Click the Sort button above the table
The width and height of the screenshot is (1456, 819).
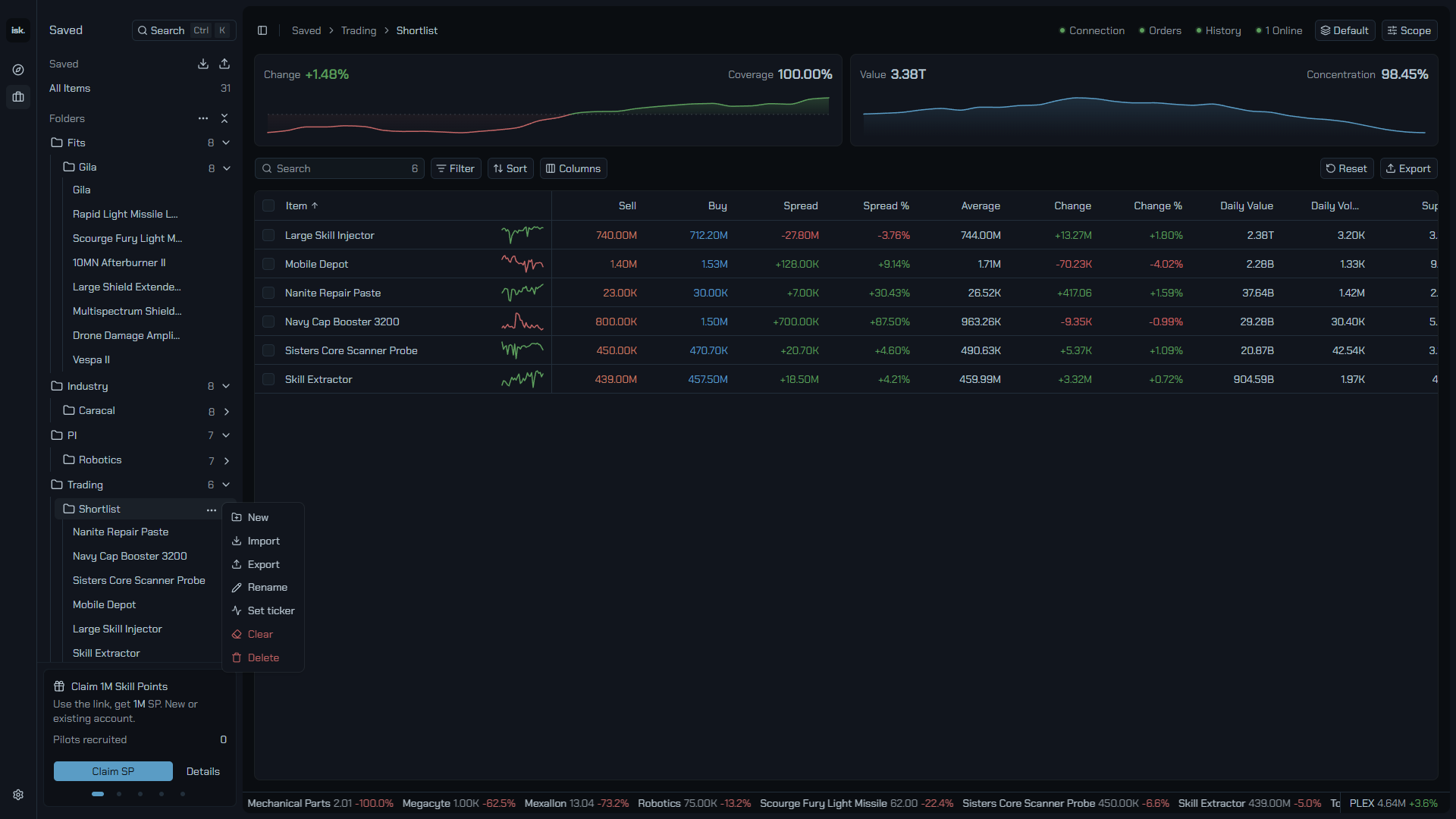(x=510, y=168)
